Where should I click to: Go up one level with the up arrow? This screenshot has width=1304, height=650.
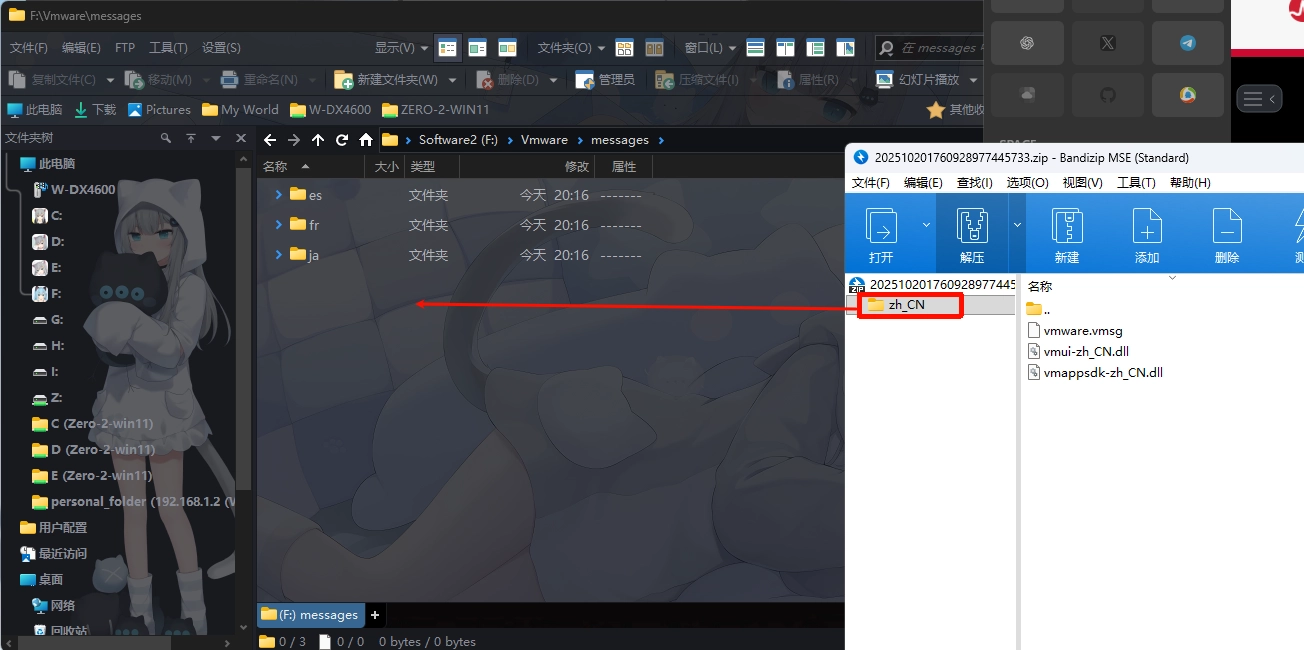[318, 140]
